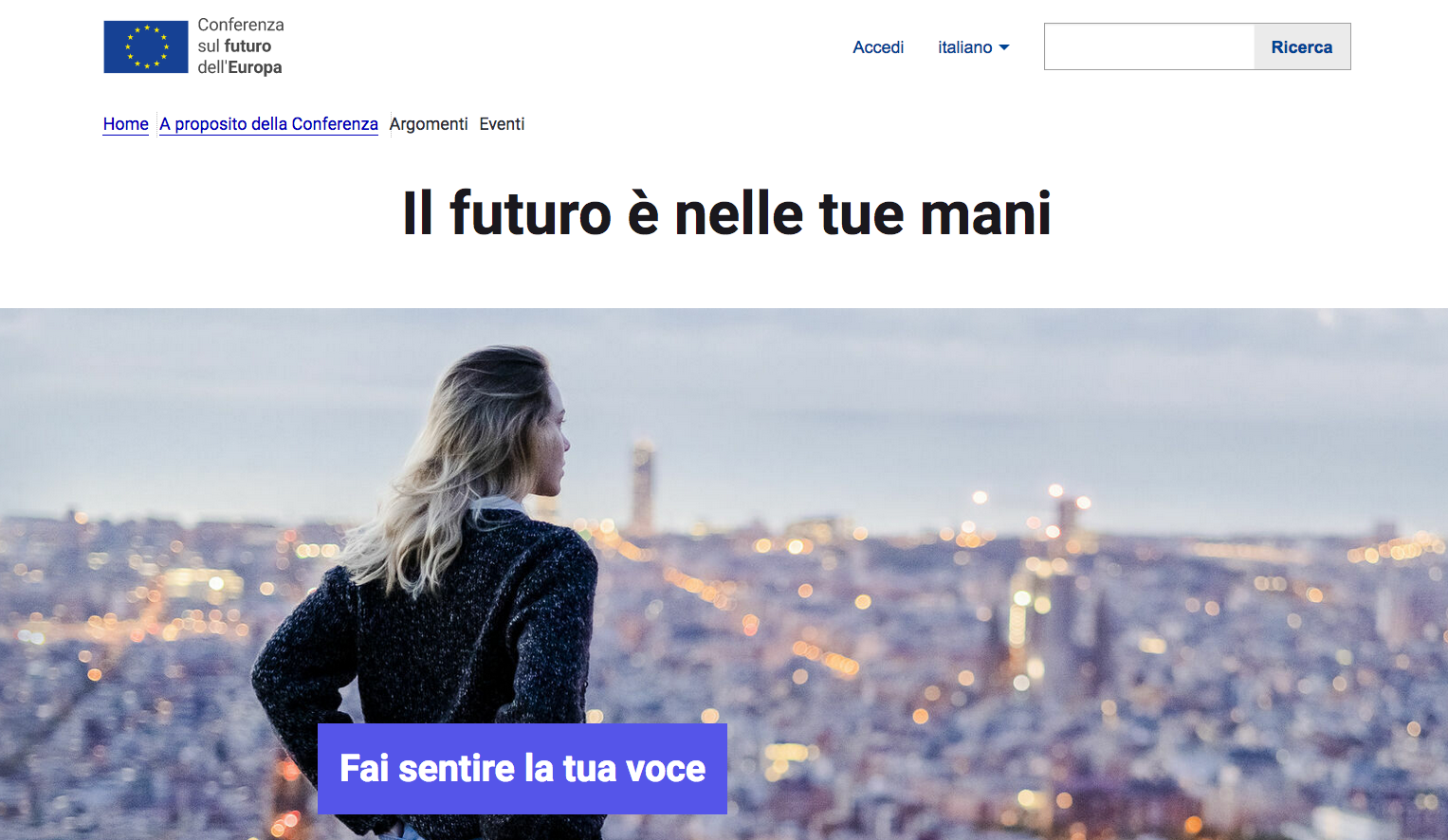This screenshot has width=1448, height=840.
Task: Open the Eventi menu item
Action: pos(502,124)
